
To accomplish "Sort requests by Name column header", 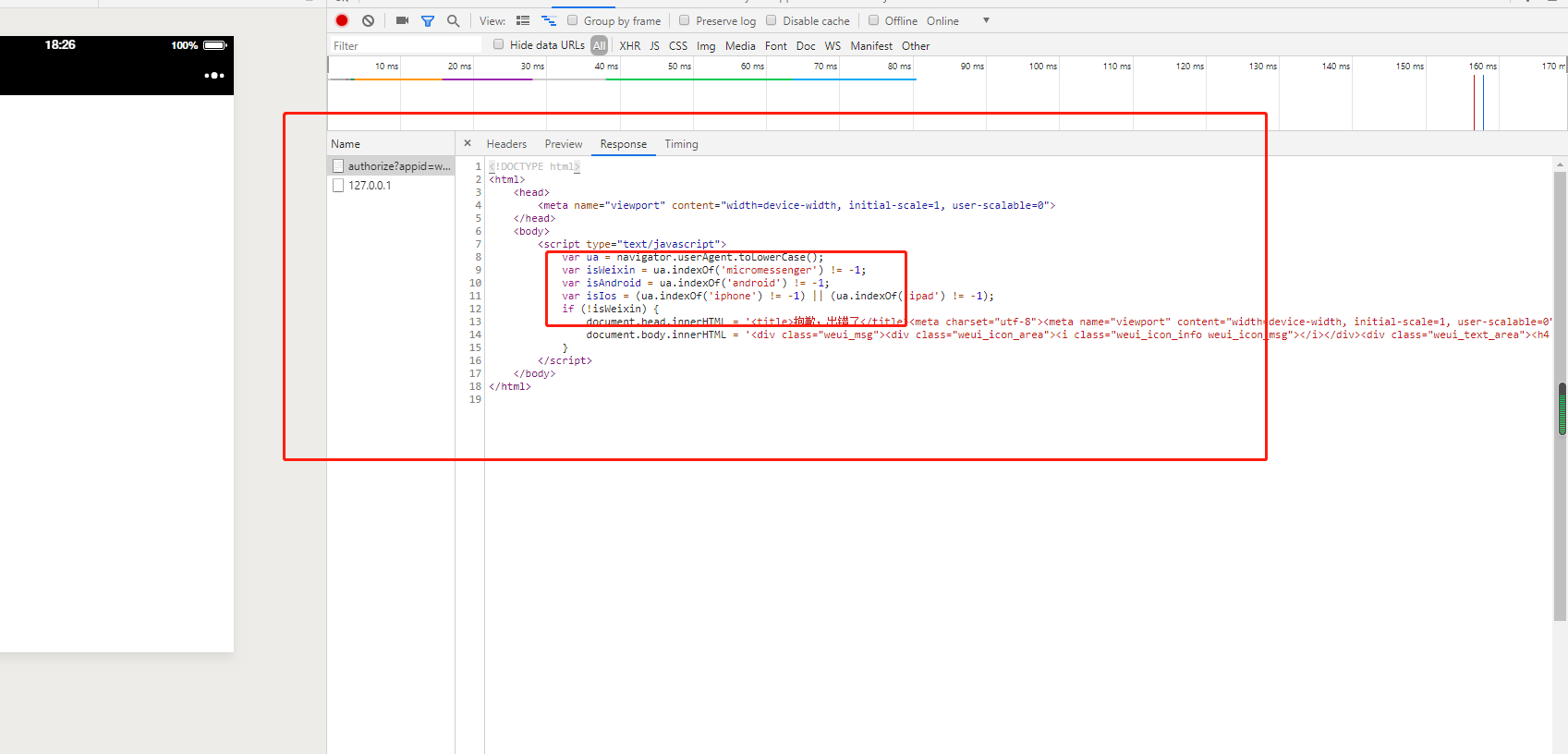I will click(392, 144).
